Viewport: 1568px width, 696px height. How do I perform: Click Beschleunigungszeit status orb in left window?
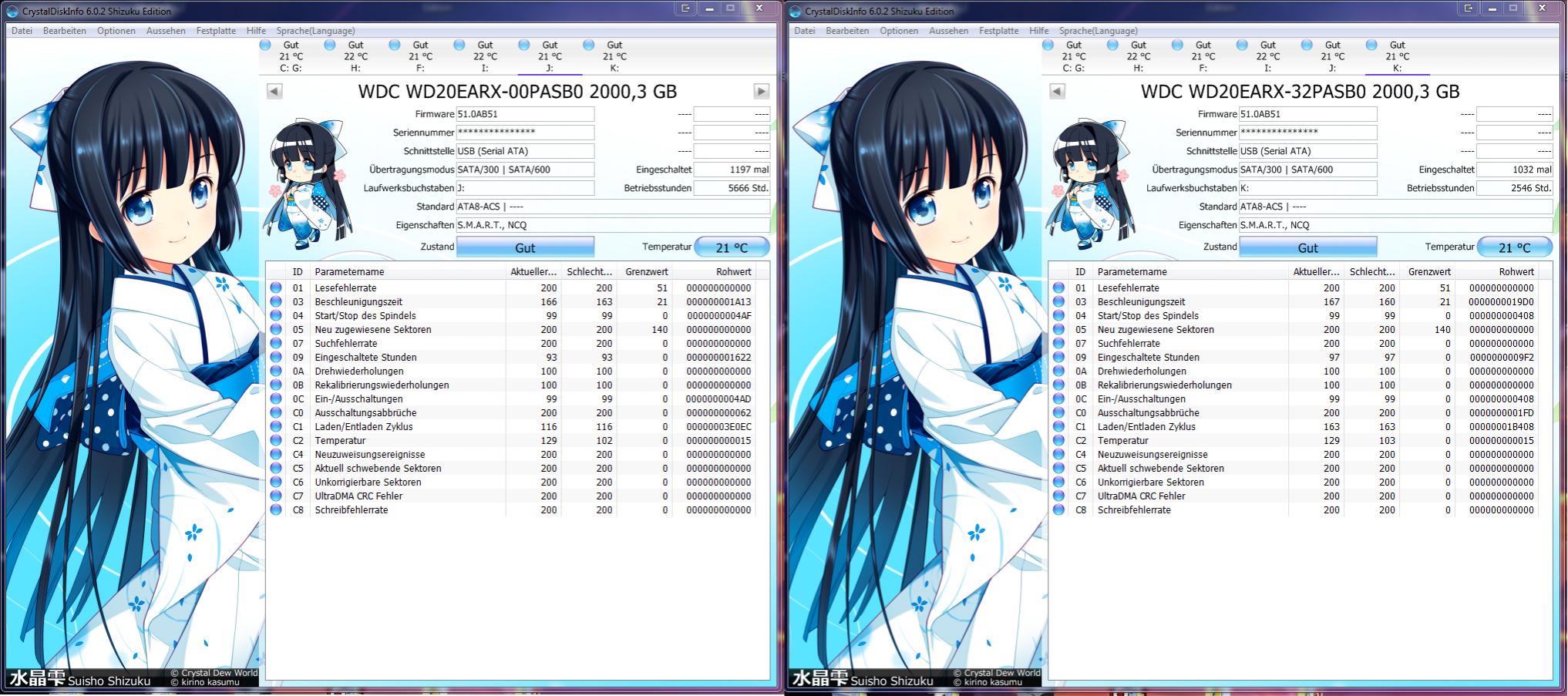276,302
